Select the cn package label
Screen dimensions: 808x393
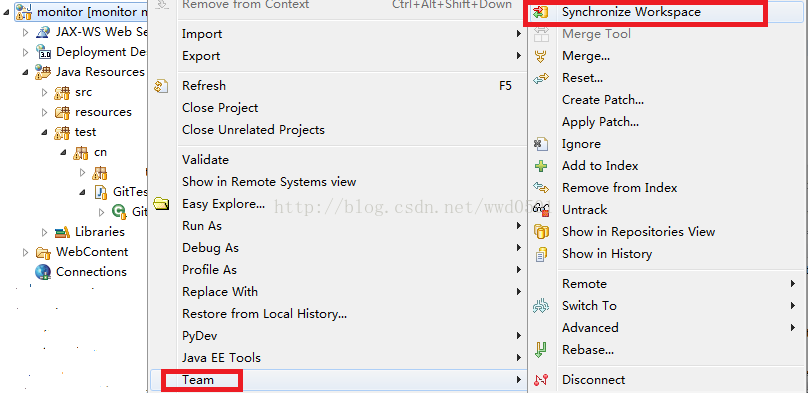pyautogui.click(x=100, y=152)
